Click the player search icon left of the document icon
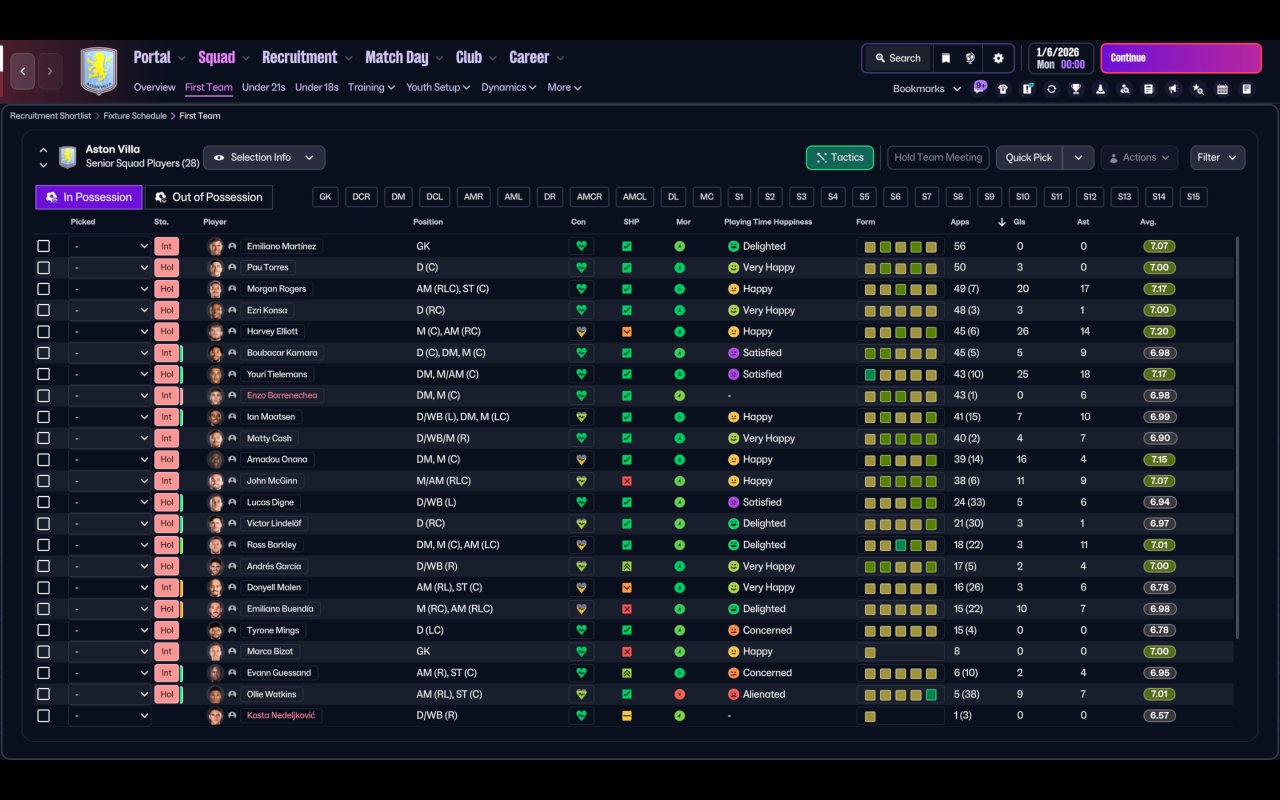1280x800 pixels. [1125, 88]
